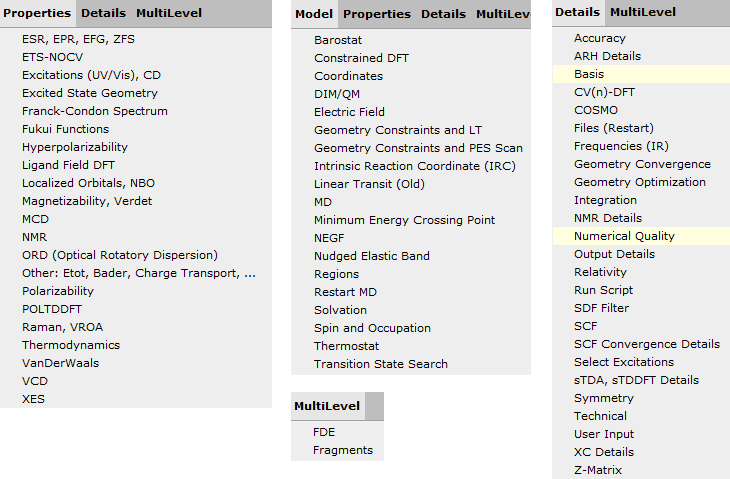Select Numerical Quality in Details menu
The image size is (730, 479).
(624, 236)
